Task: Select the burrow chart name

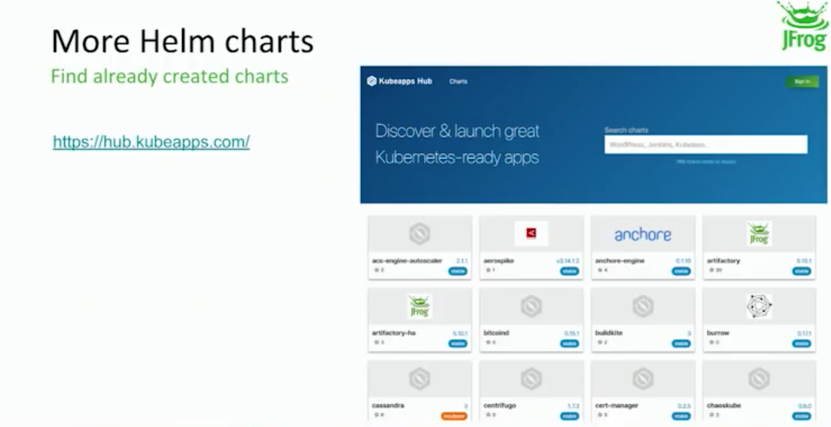Action: [x=718, y=333]
